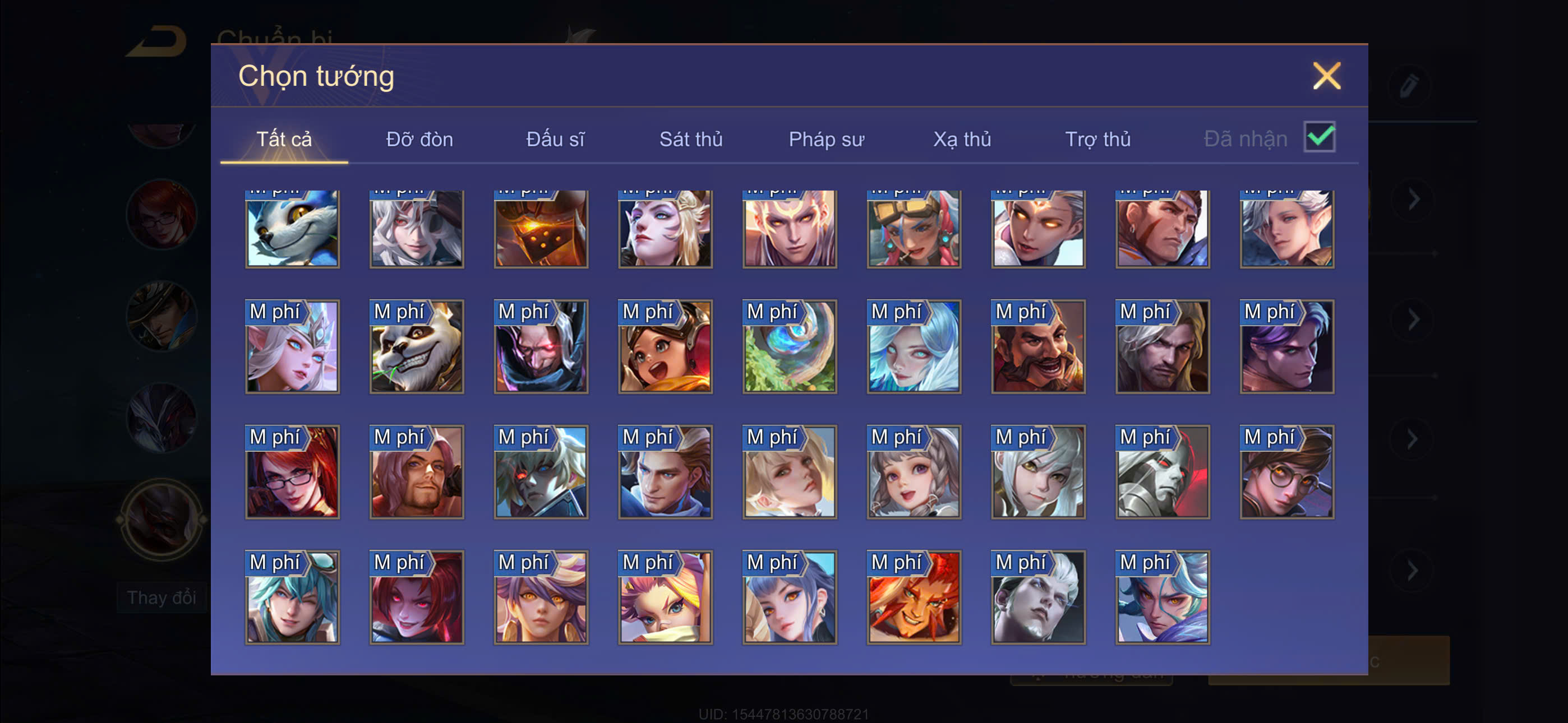Select the blue wolf hero portrait
This screenshot has height=723, width=1568.
(292, 228)
